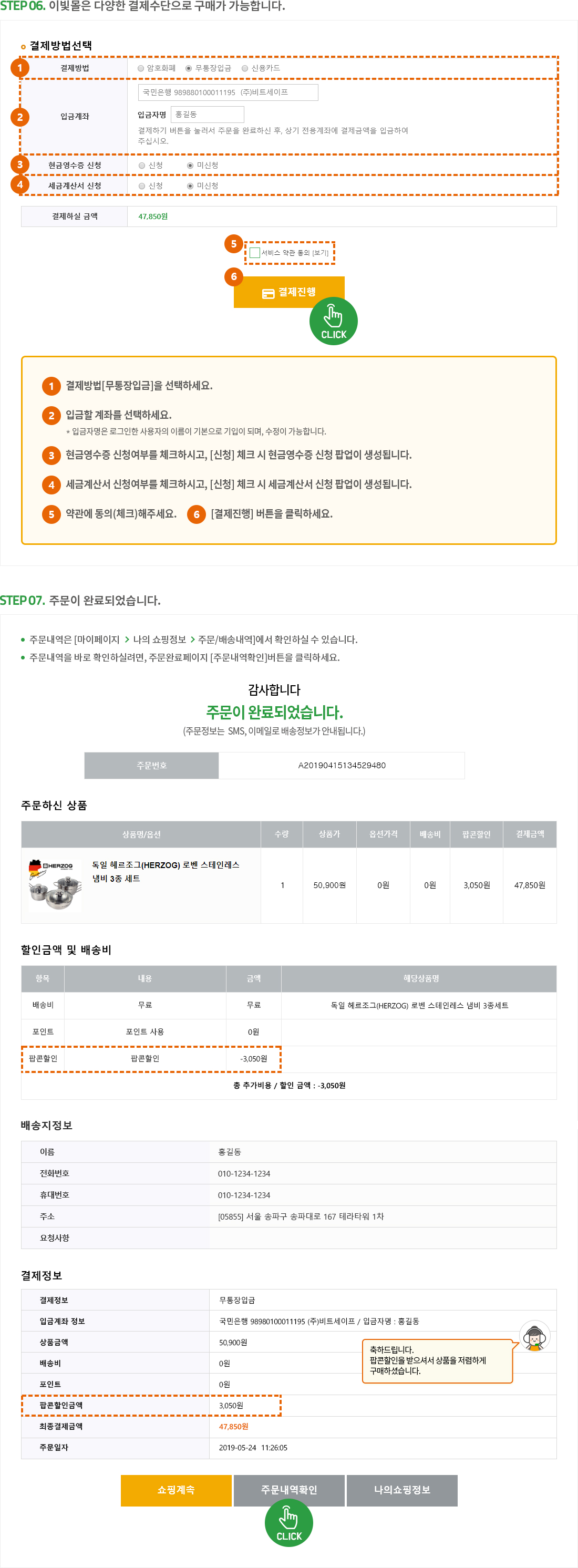Open the [보기] link for service terms

tap(321, 253)
